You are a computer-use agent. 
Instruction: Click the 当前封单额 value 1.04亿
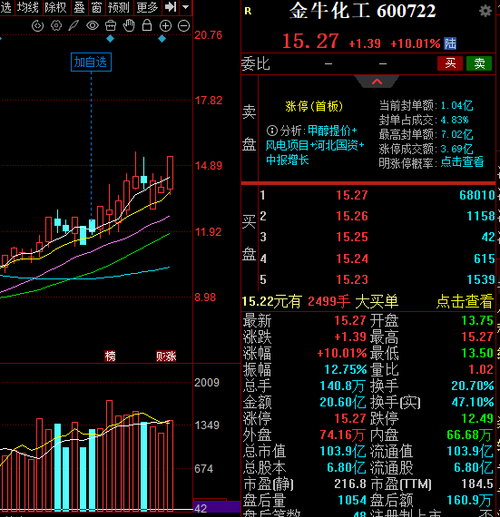pyautogui.click(x=457, y=106)
